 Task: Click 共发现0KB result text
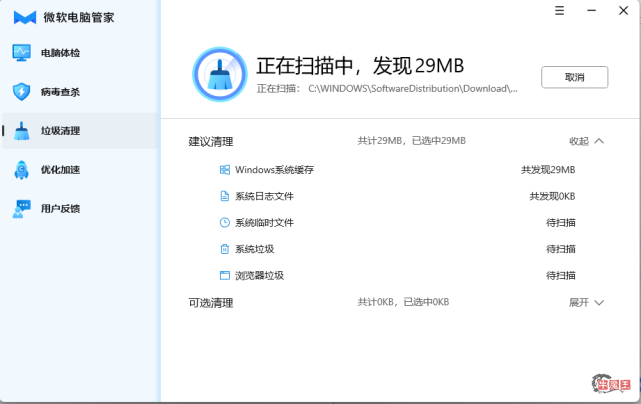pos(552,196)
